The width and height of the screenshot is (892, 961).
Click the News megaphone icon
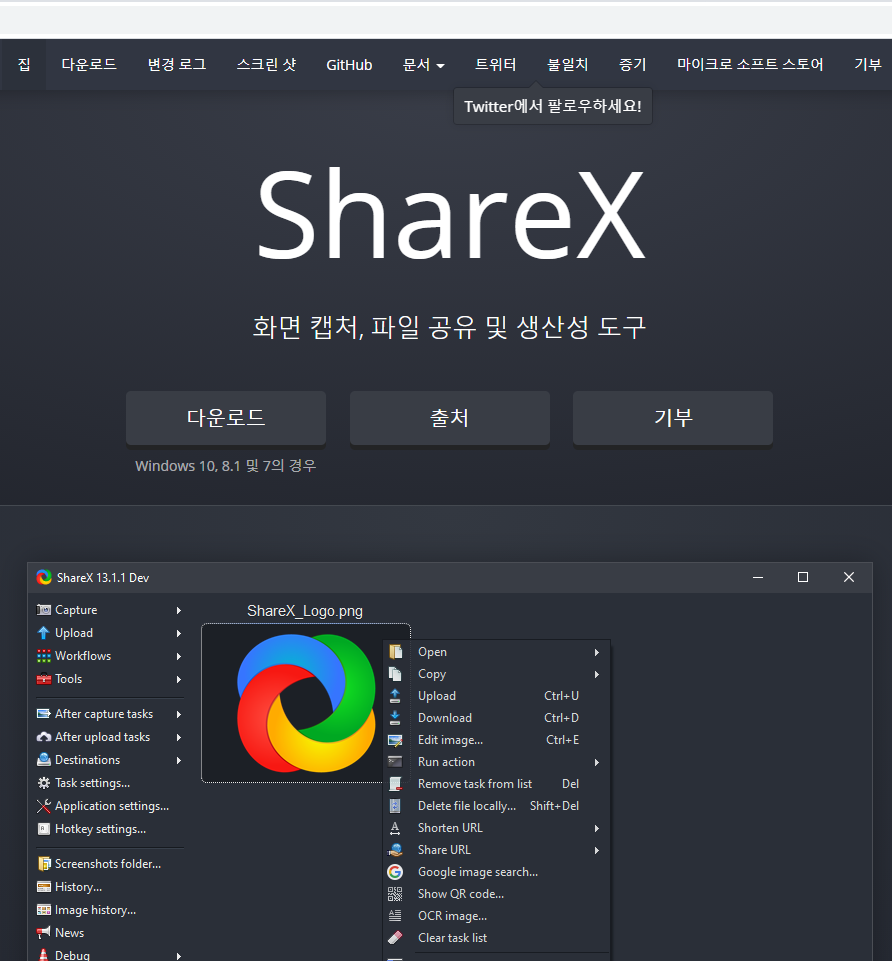click(x=44, y=933)
